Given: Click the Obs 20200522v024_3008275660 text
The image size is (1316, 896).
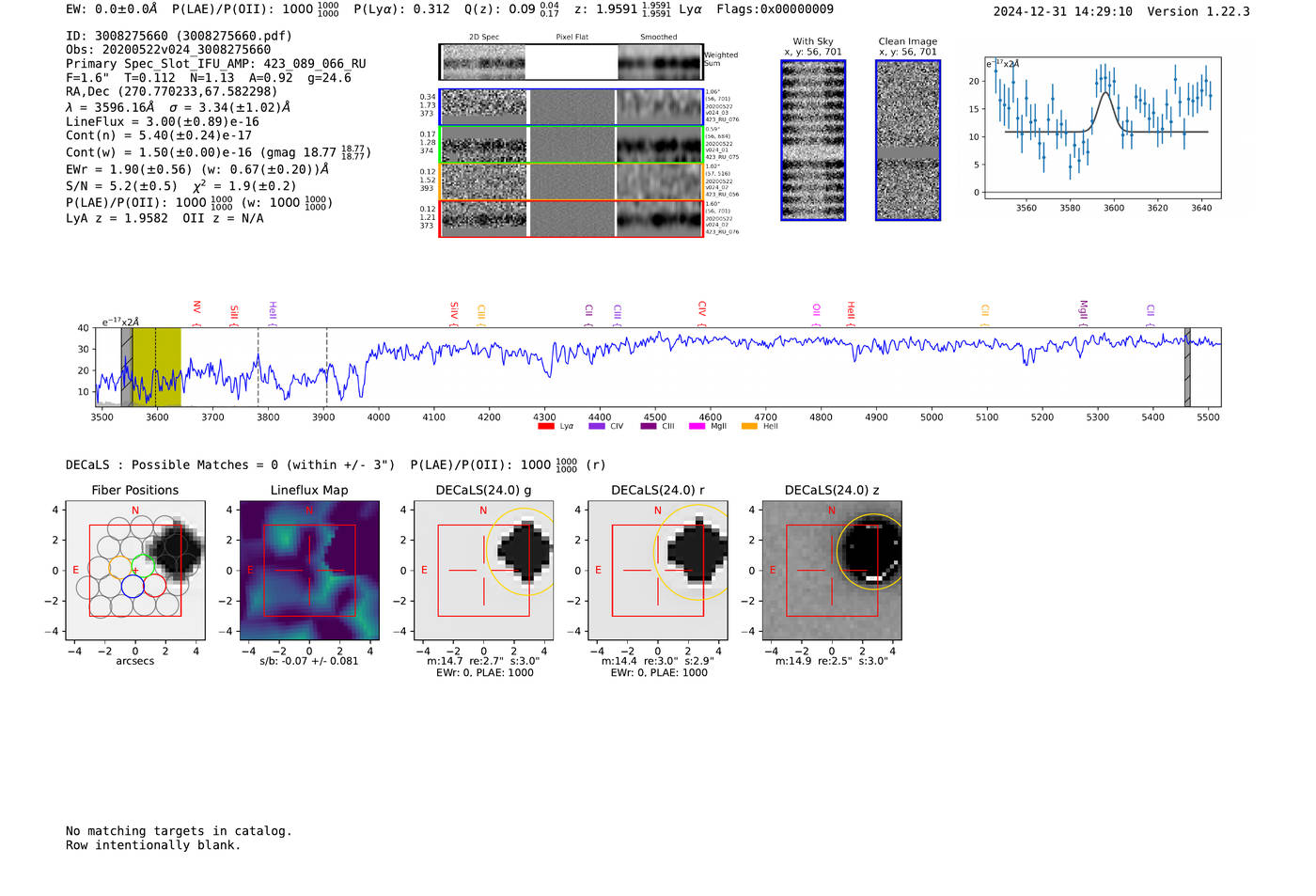Looking at the screenshot, I should [x=168, y=50].
